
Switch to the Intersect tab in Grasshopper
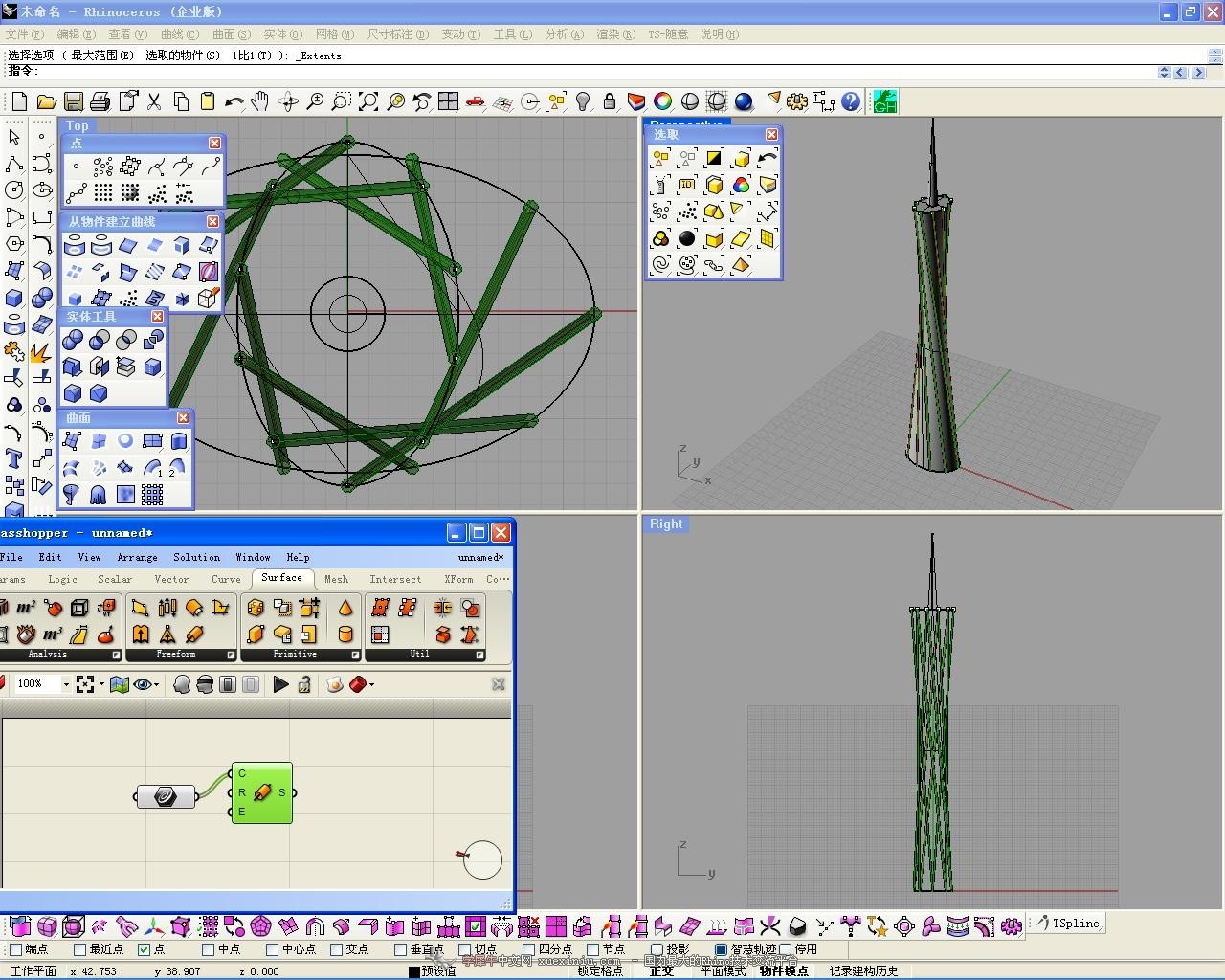pyautogui.click(x=395, y=579)
